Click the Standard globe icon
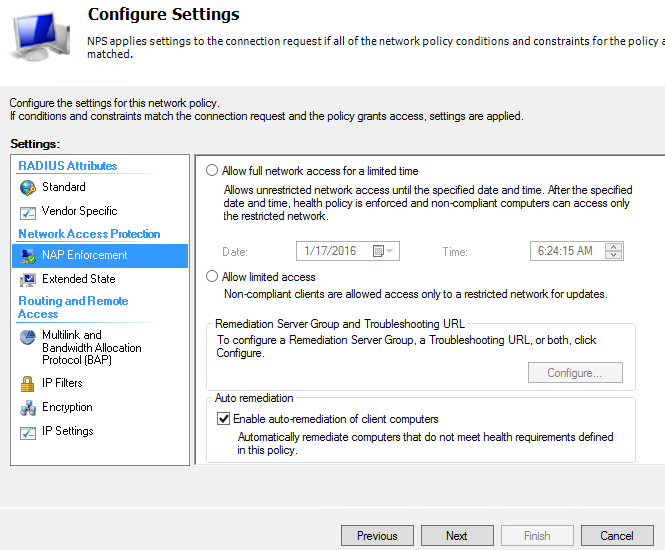The image size is (665, 550). click(x=28, y=188)
